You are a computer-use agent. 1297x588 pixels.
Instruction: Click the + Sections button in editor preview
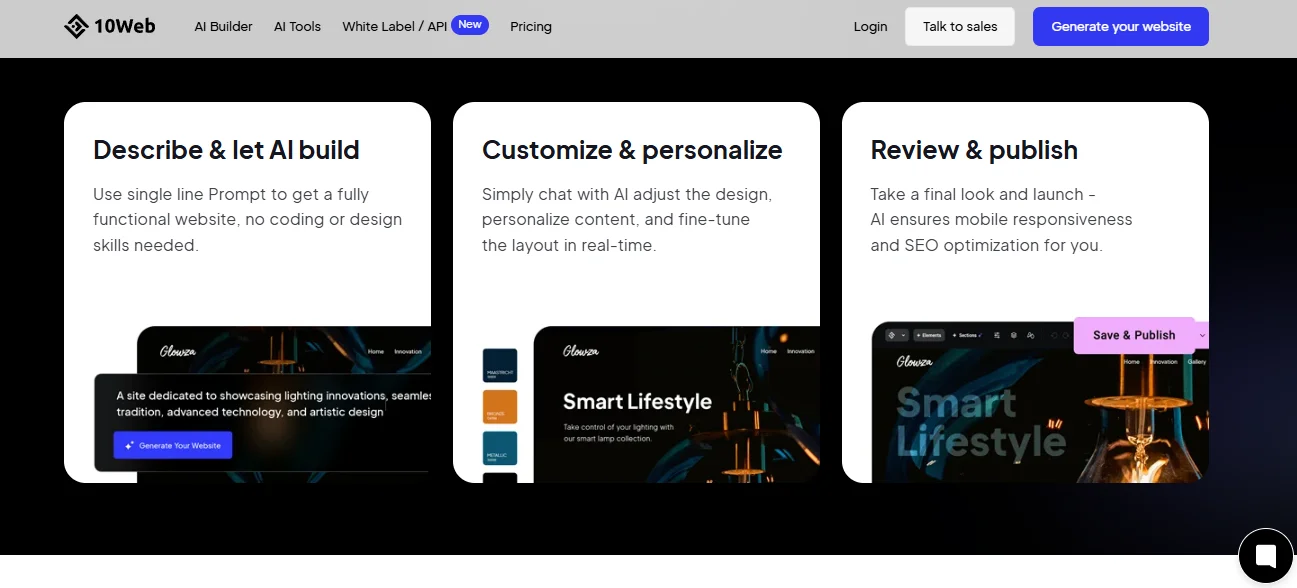click(967, 335)
